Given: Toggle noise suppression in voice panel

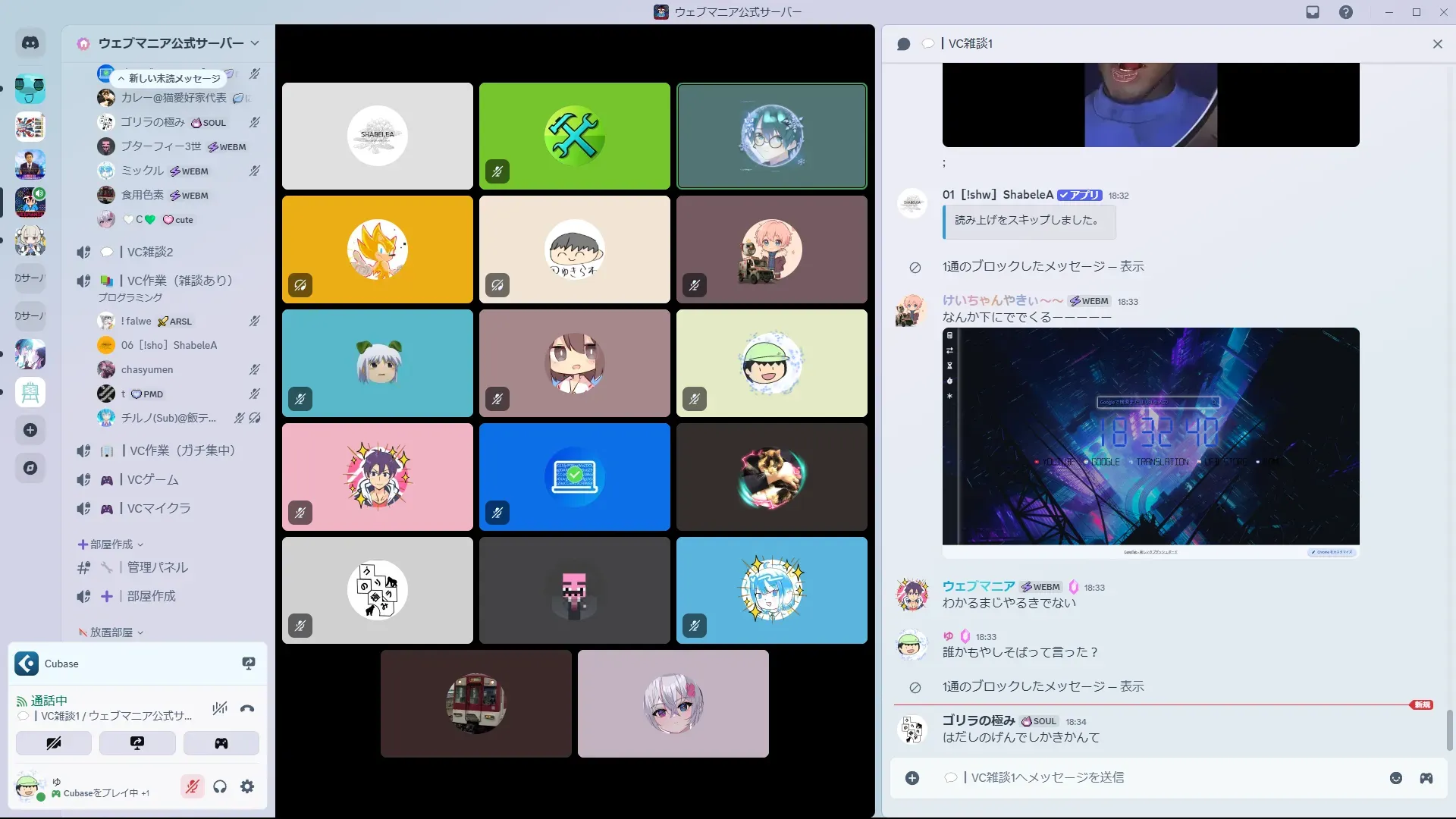Looking at the screenshot, I should tap(220, 708).
